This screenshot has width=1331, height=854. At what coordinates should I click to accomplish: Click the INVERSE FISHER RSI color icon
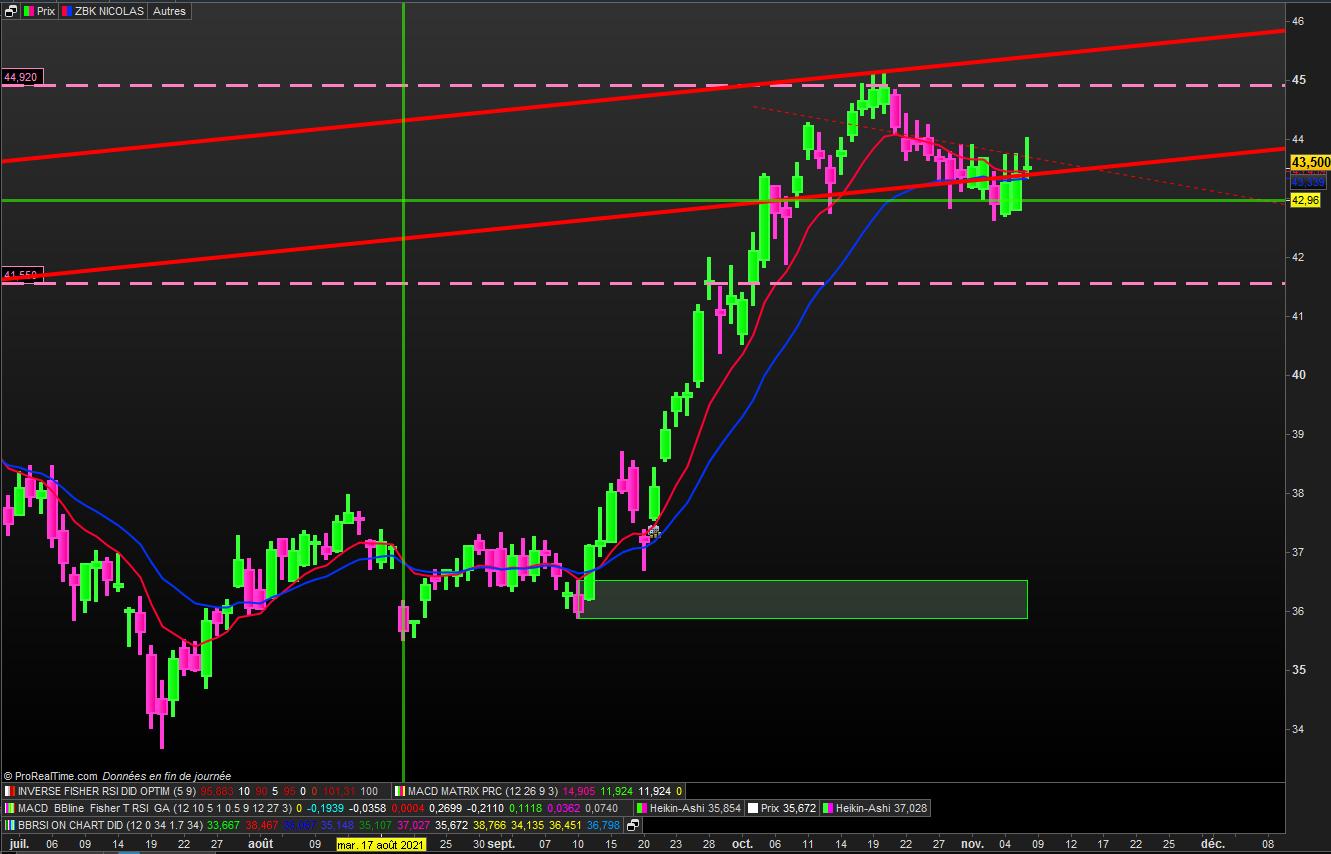pos(10,790)
